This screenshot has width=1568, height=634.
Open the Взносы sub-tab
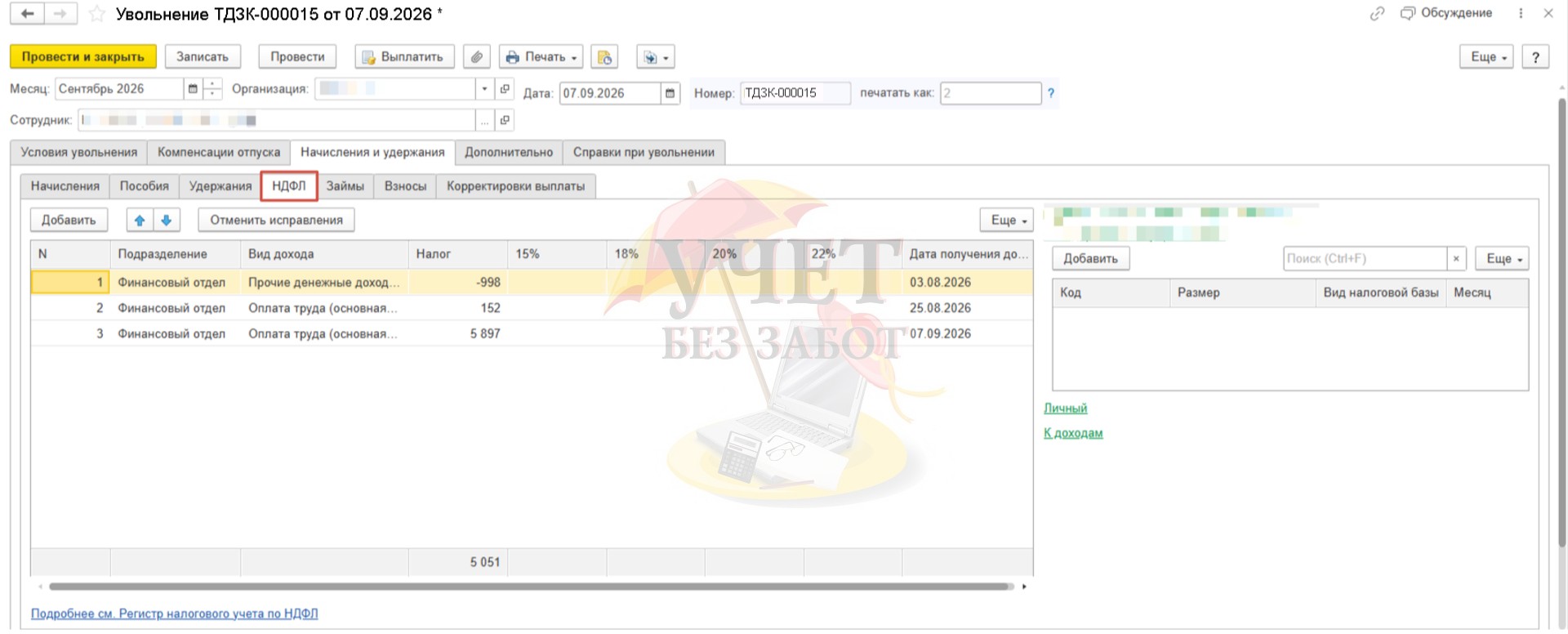point(405,186)
